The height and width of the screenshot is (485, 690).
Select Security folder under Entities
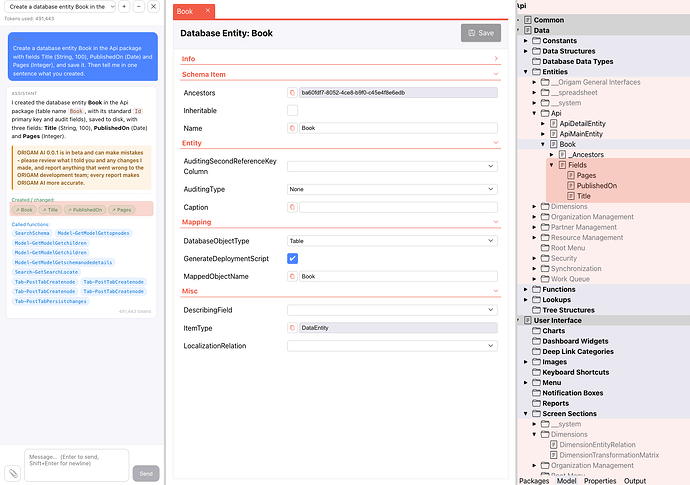[x=564, y=258]
